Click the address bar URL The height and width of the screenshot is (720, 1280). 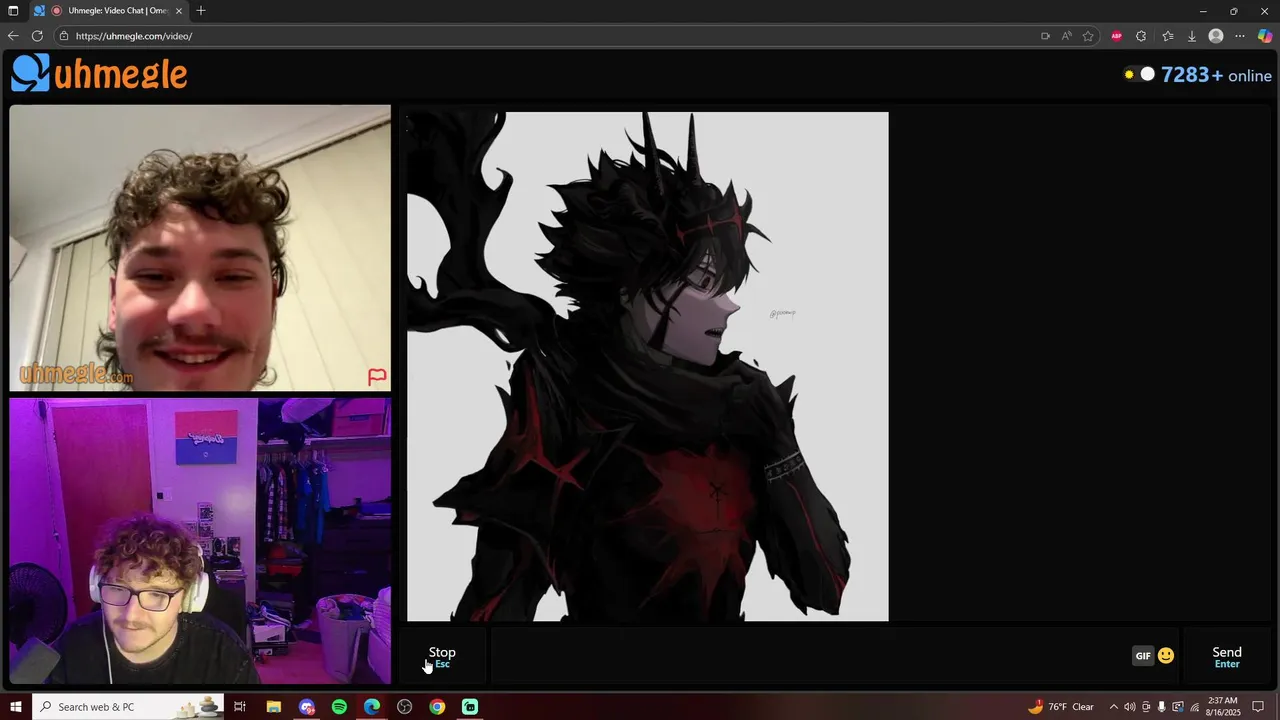click(x=134, y=36)
